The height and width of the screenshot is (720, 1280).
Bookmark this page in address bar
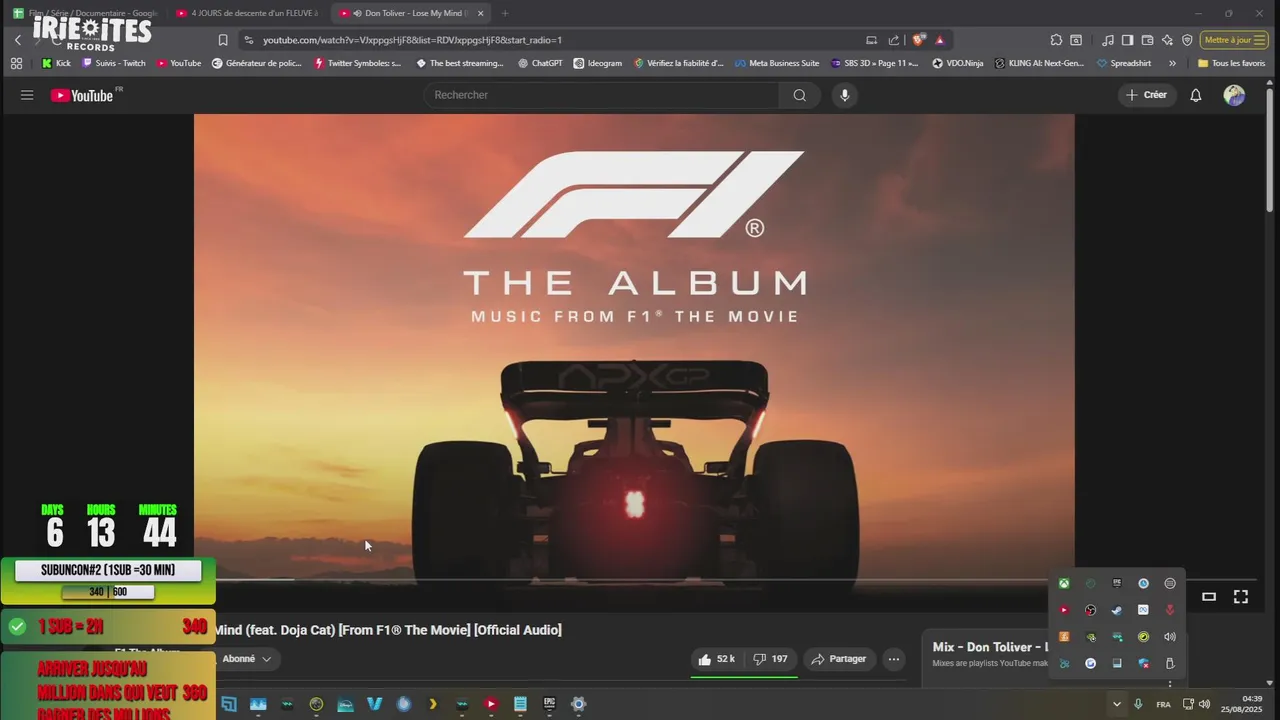(x=223, y=40)
